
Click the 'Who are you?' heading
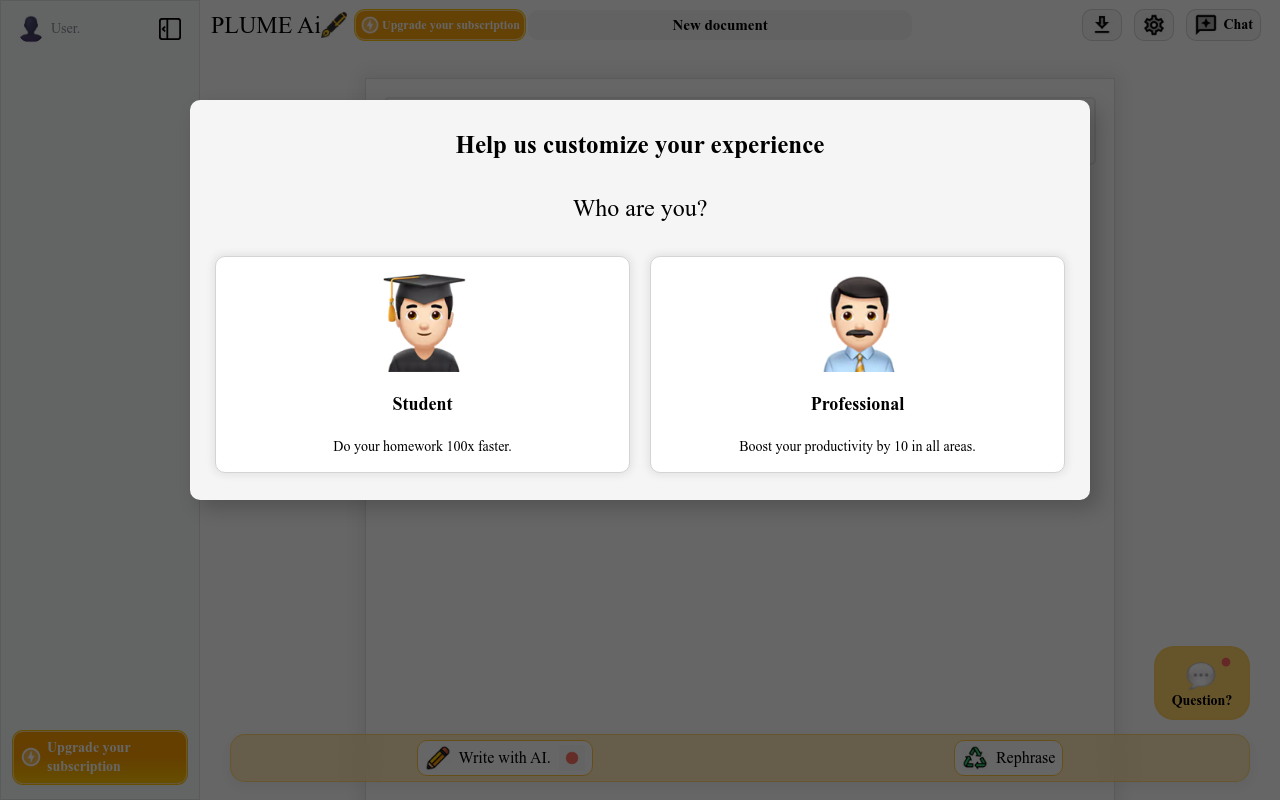click(640, 208)
